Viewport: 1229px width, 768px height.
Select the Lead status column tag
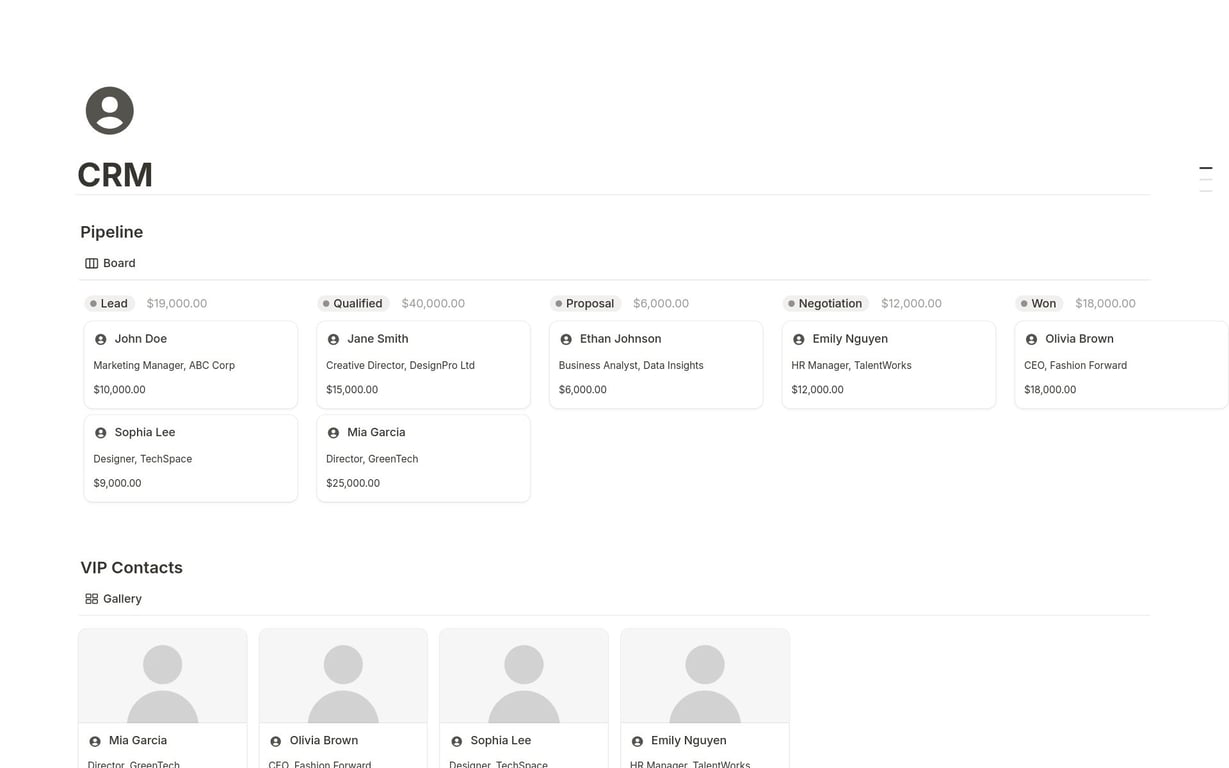point(110,303)
